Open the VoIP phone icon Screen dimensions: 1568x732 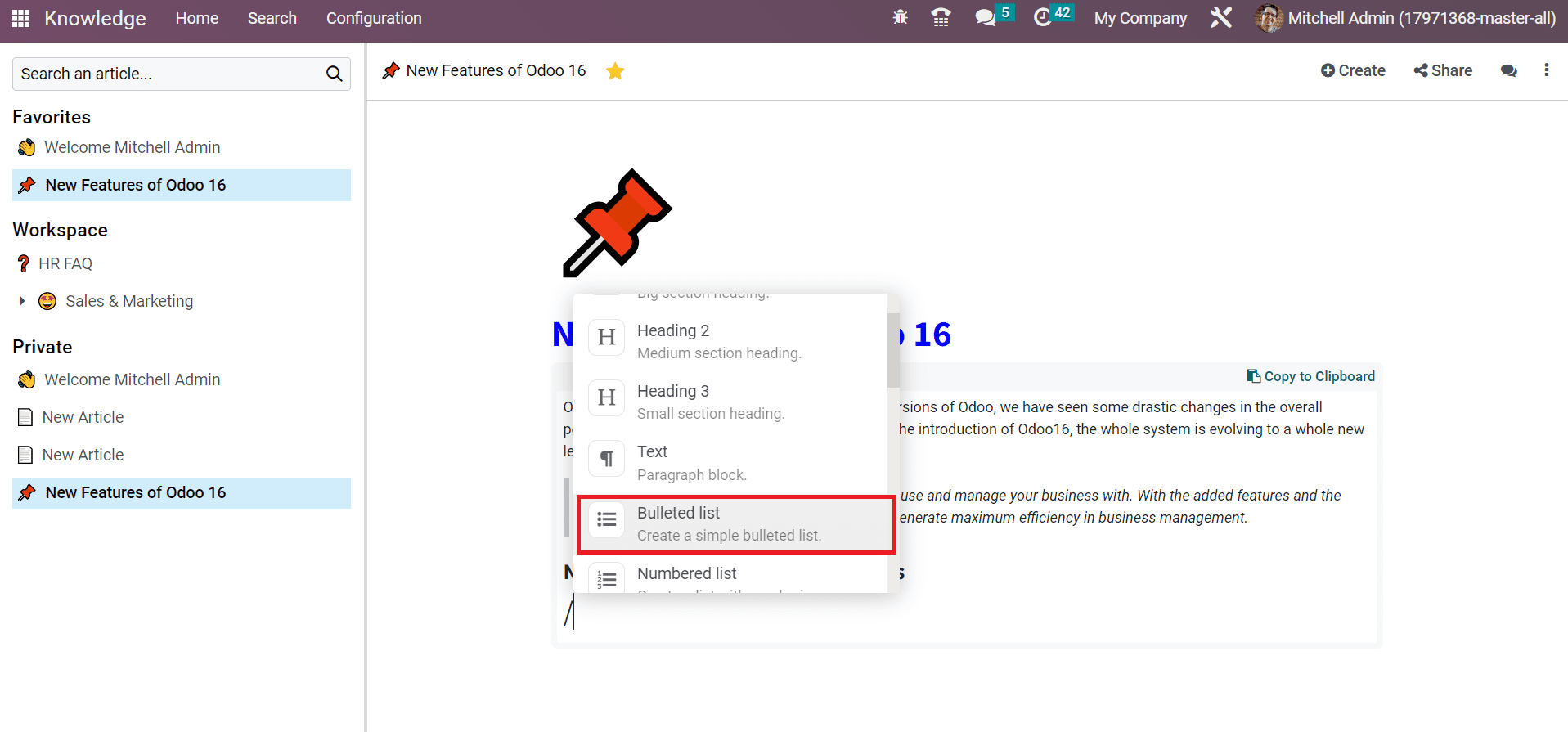pyautogui.click(x=941, y=17)
